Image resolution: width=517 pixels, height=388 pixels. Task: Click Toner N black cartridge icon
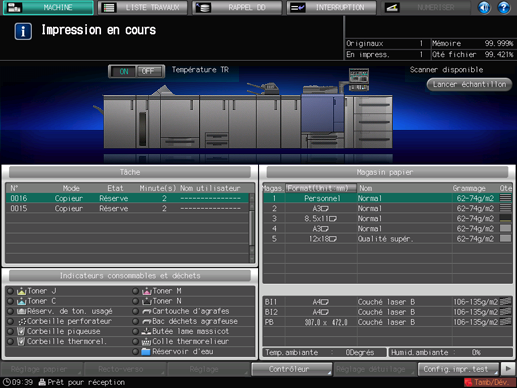point(147,301)
